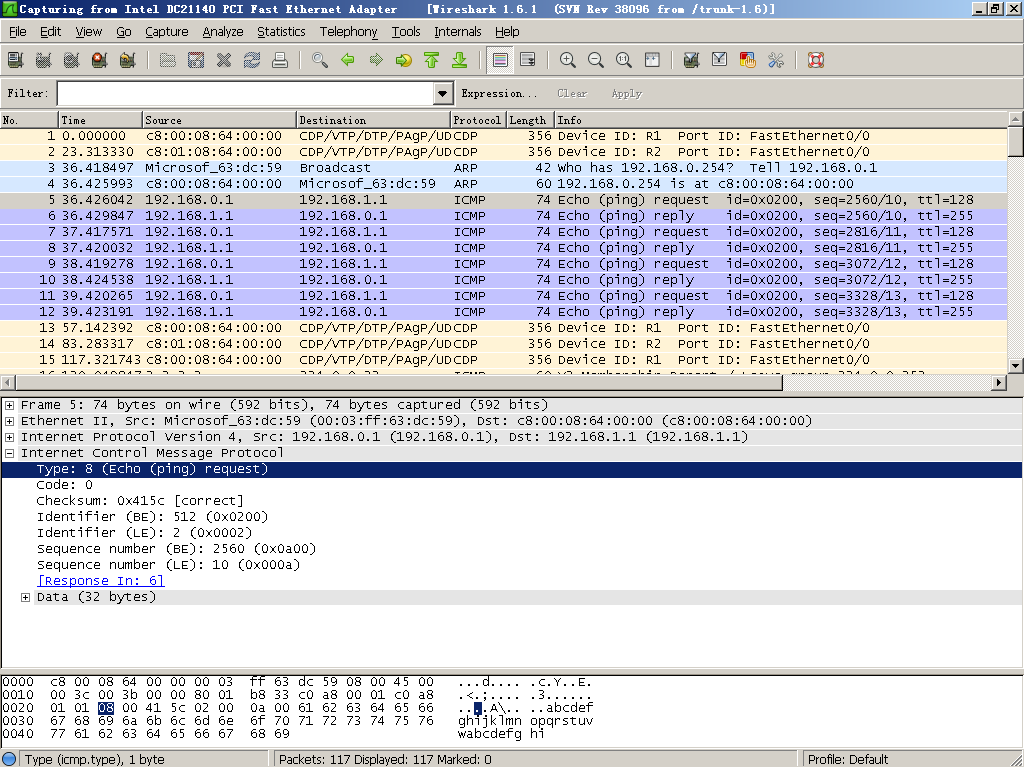Follow the Response In: 6 link
Image resolution: width=1024 pixels, height=768 pixels.
point(101,581)
